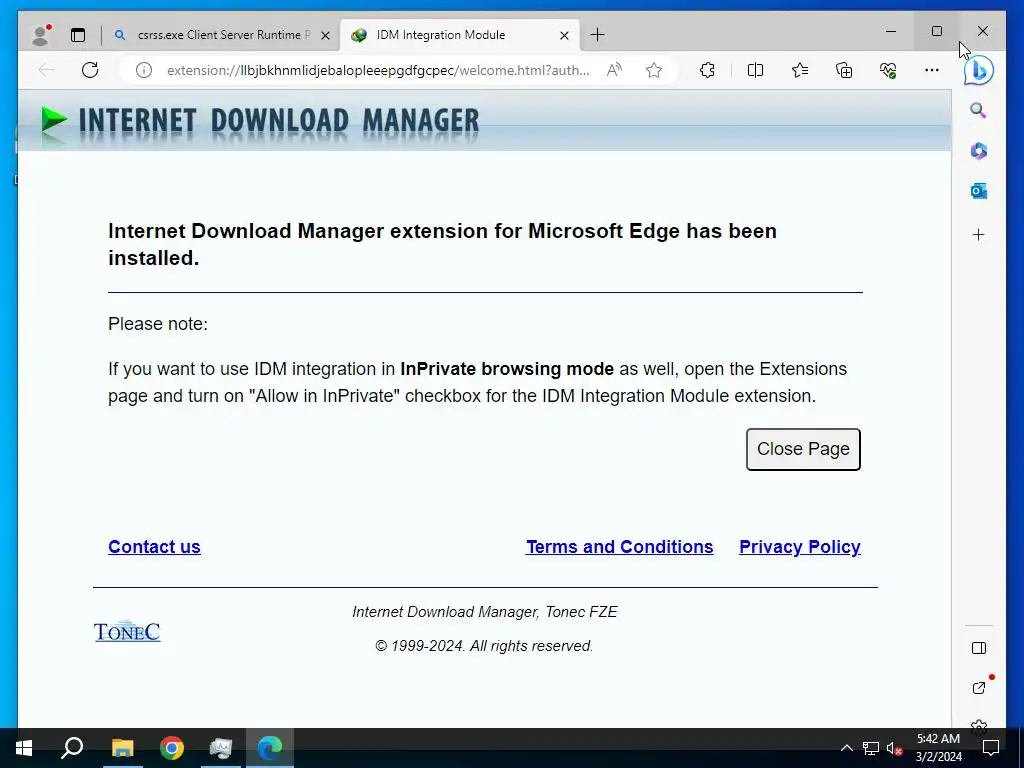Image resolution: width=1024 pixels, height=768 pixels.
Task: Add a sidebar app with plus
Action: (x=978, y=234)
